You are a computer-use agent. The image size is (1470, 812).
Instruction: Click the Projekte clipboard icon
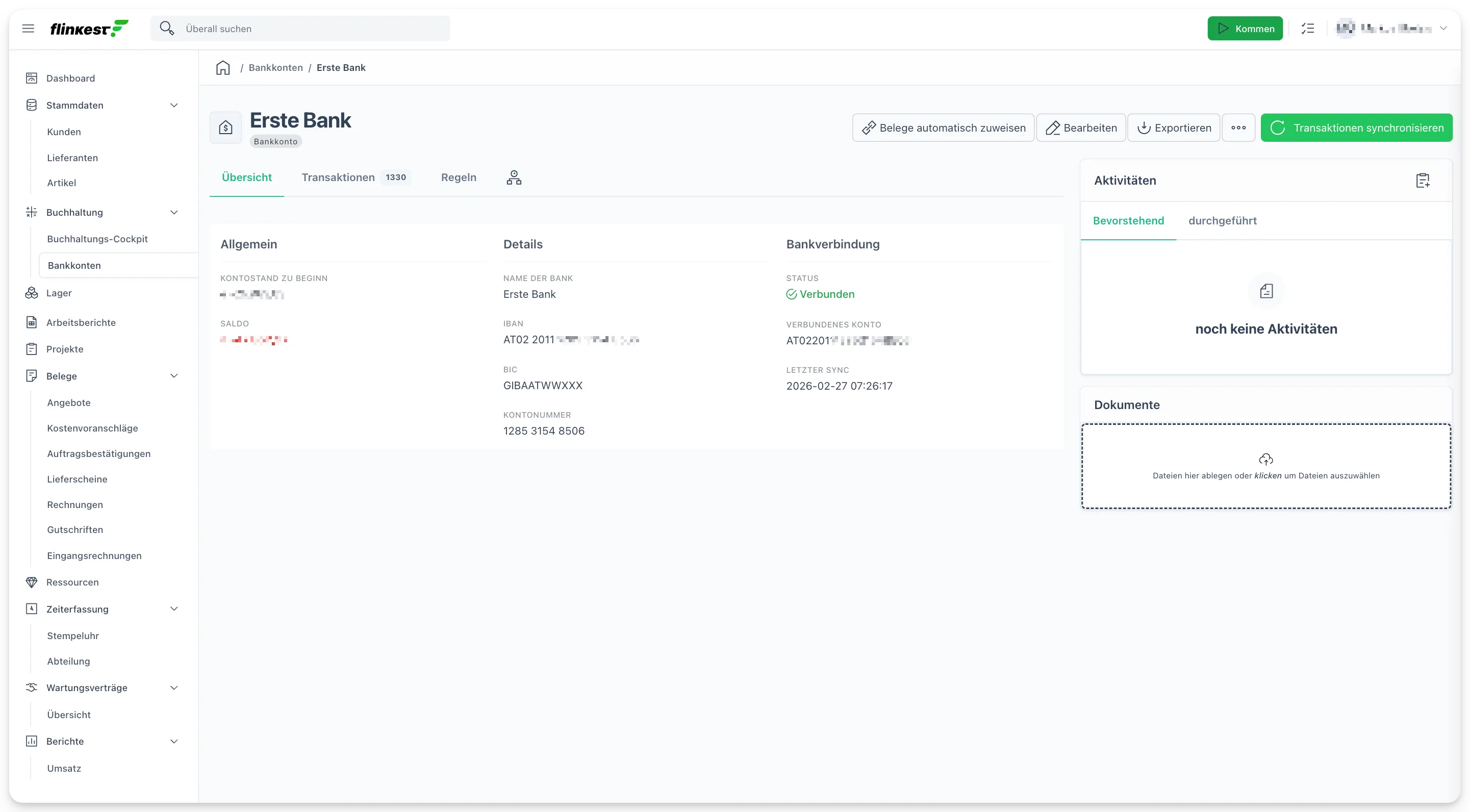[32, 349]
